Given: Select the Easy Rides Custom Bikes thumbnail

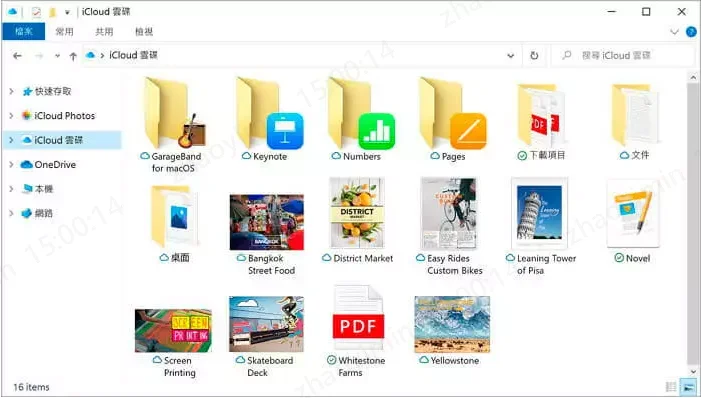Looking at the screenshot, I should pos(449,213).
